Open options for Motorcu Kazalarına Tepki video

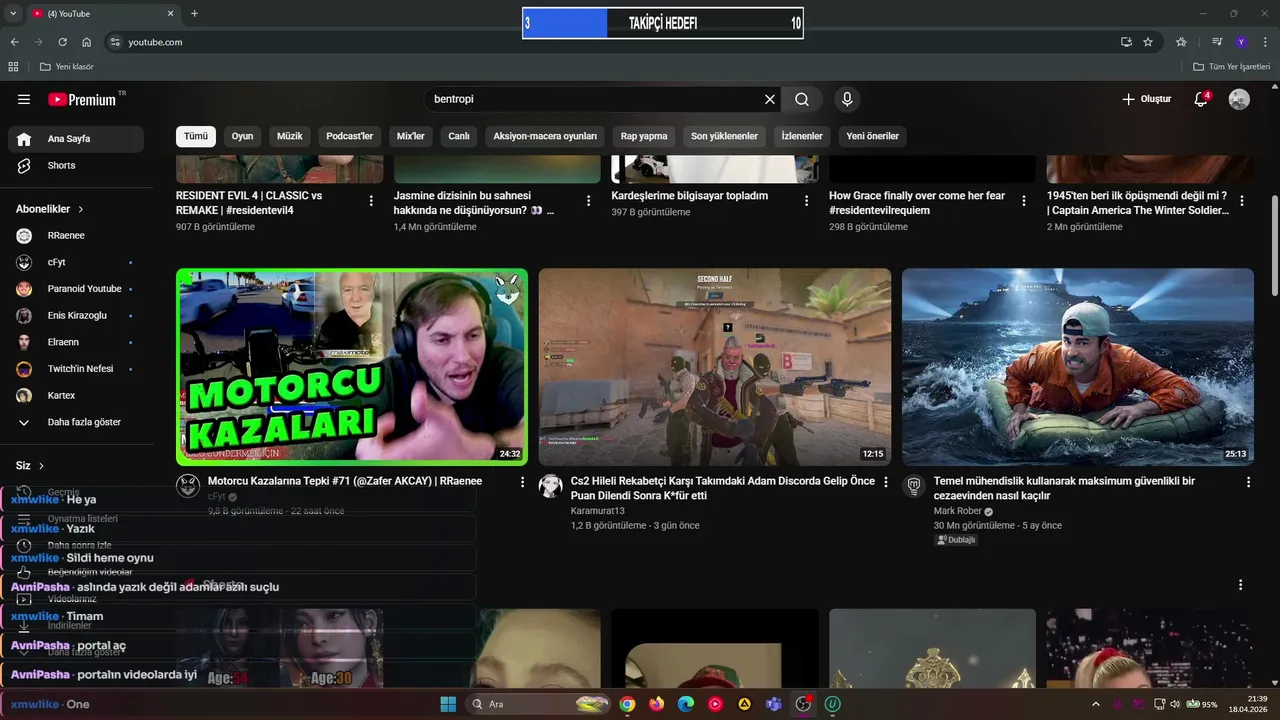[x=522, y=482]
